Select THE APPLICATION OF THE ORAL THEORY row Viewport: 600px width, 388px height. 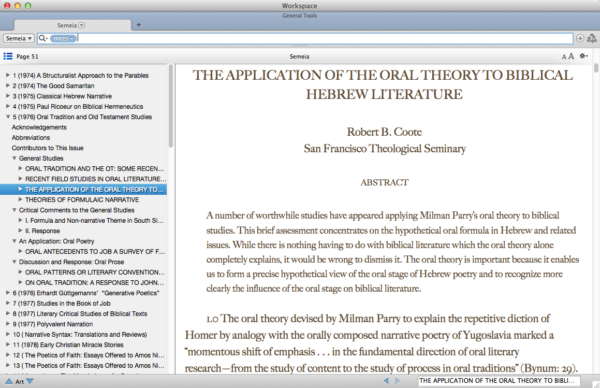[83, 189]
